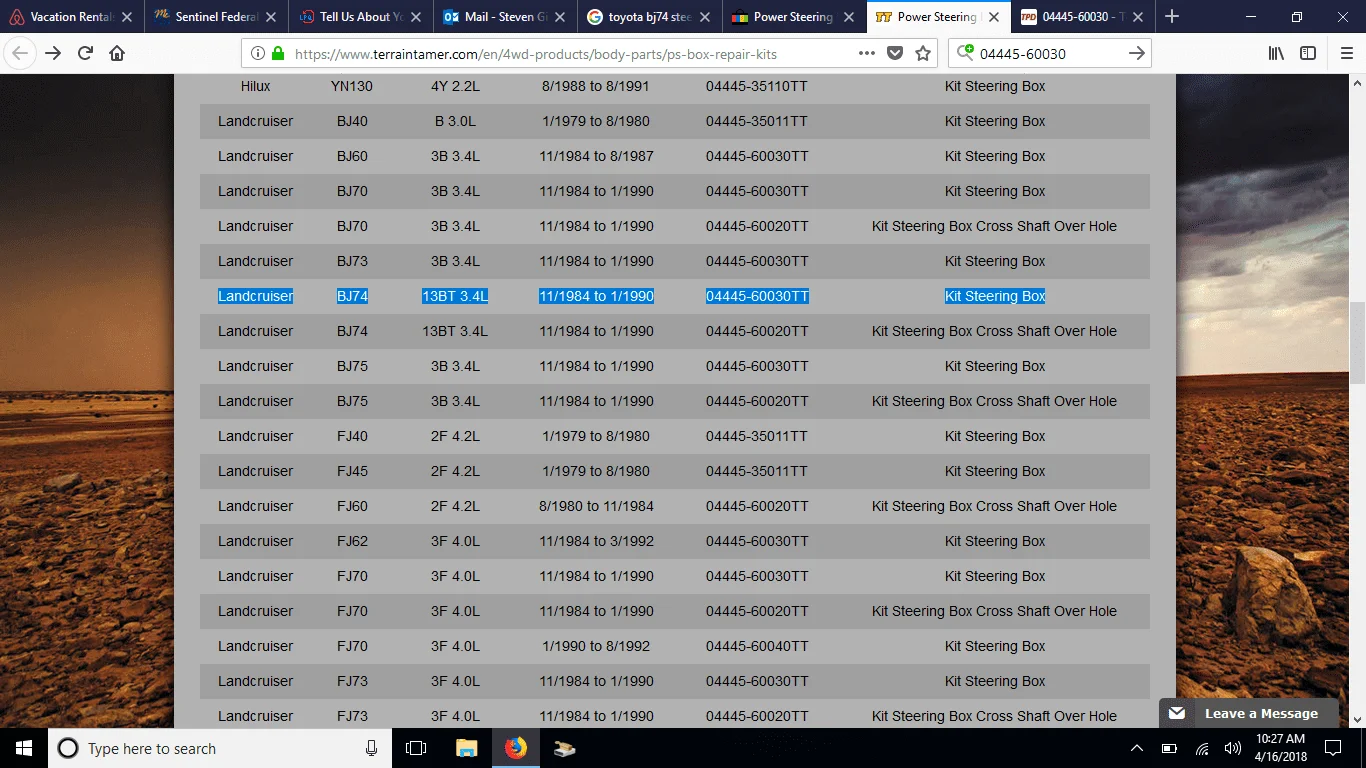
Task: Switch to the toyota bj74 search tab
Action: tap(648, 17)
